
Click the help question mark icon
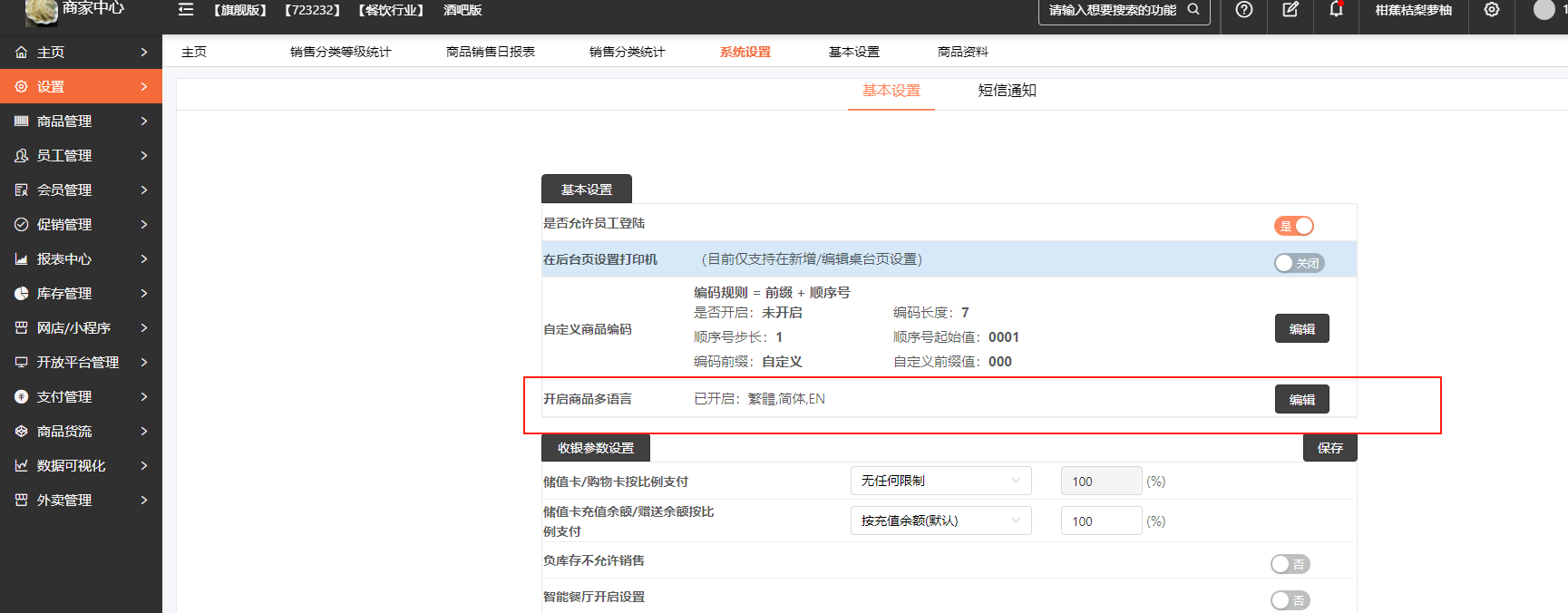(1244, 10)
